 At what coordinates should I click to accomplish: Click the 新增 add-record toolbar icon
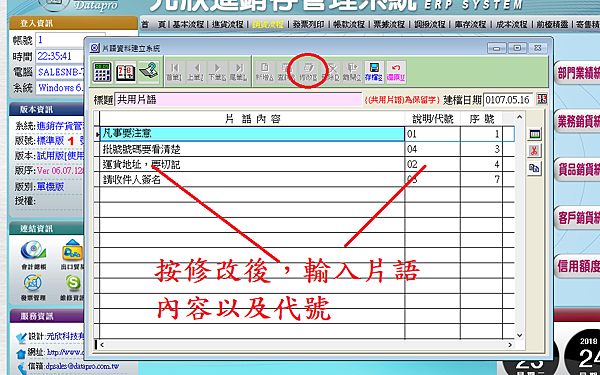[265, 72]
